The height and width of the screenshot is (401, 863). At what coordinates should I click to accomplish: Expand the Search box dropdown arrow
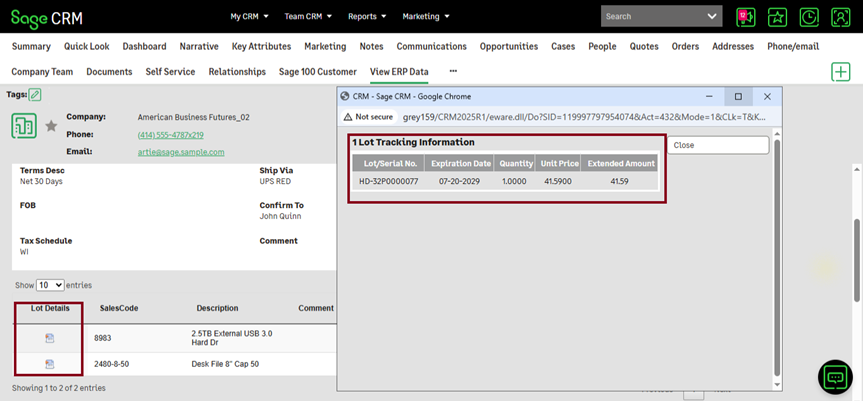pos(712,17)
